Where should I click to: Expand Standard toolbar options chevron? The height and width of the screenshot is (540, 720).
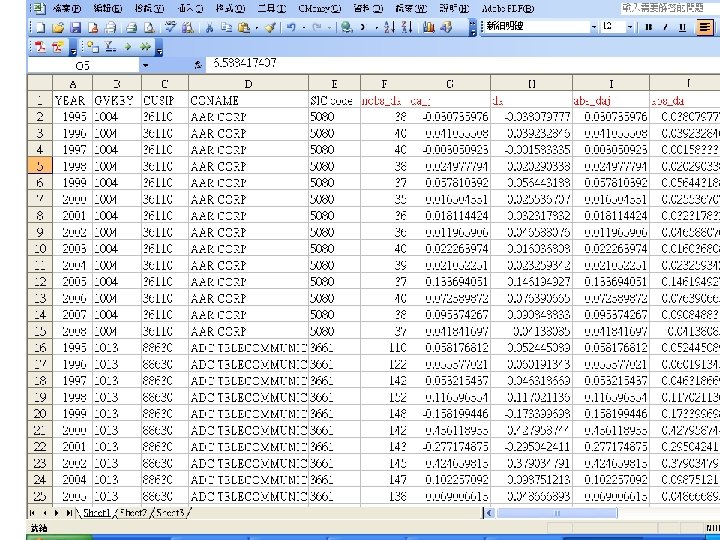point(472,28)
